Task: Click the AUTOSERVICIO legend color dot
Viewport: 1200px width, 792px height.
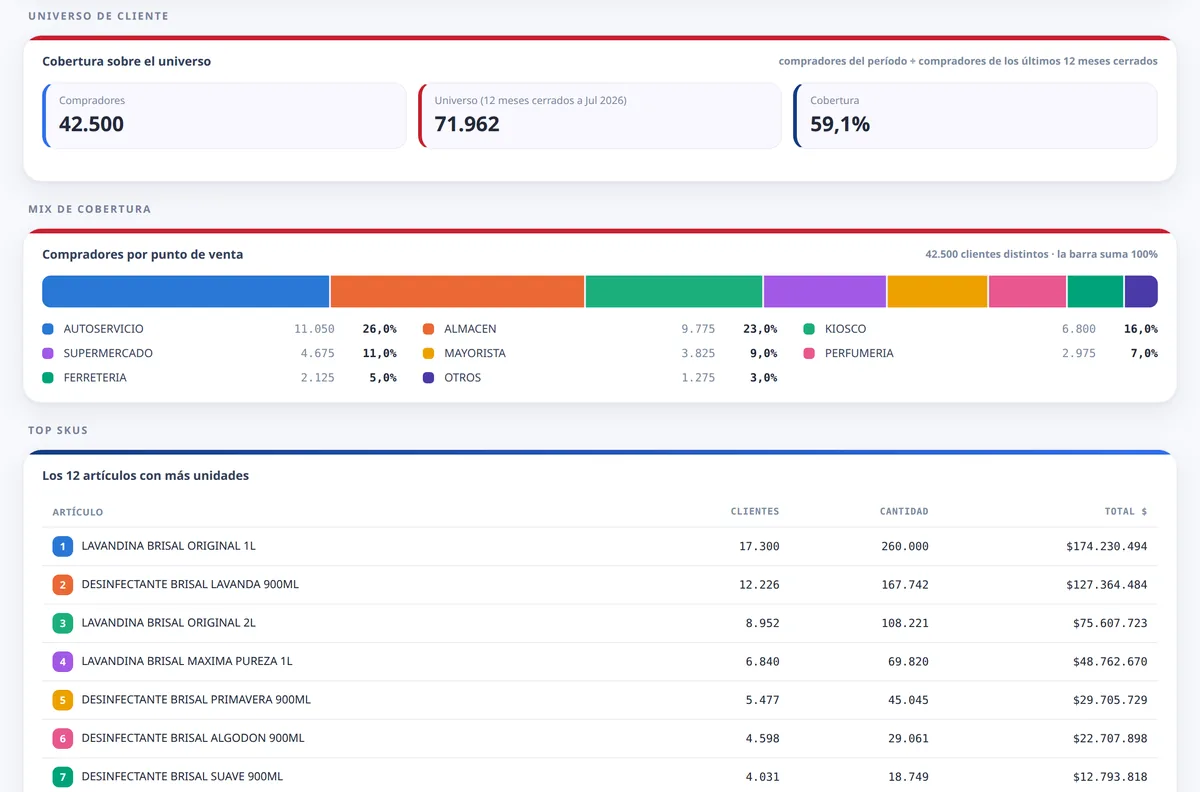Action: [48, 329]
